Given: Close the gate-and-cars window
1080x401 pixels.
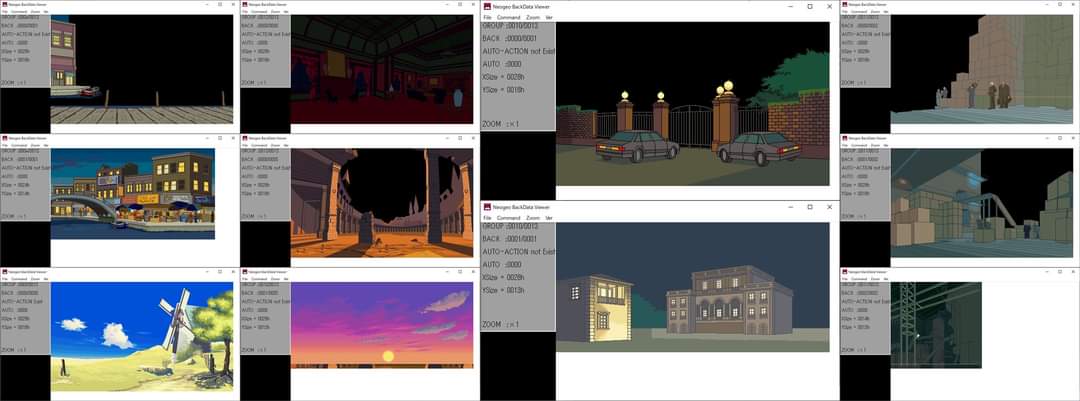Looking at the screenshot, I should (829, 6).
